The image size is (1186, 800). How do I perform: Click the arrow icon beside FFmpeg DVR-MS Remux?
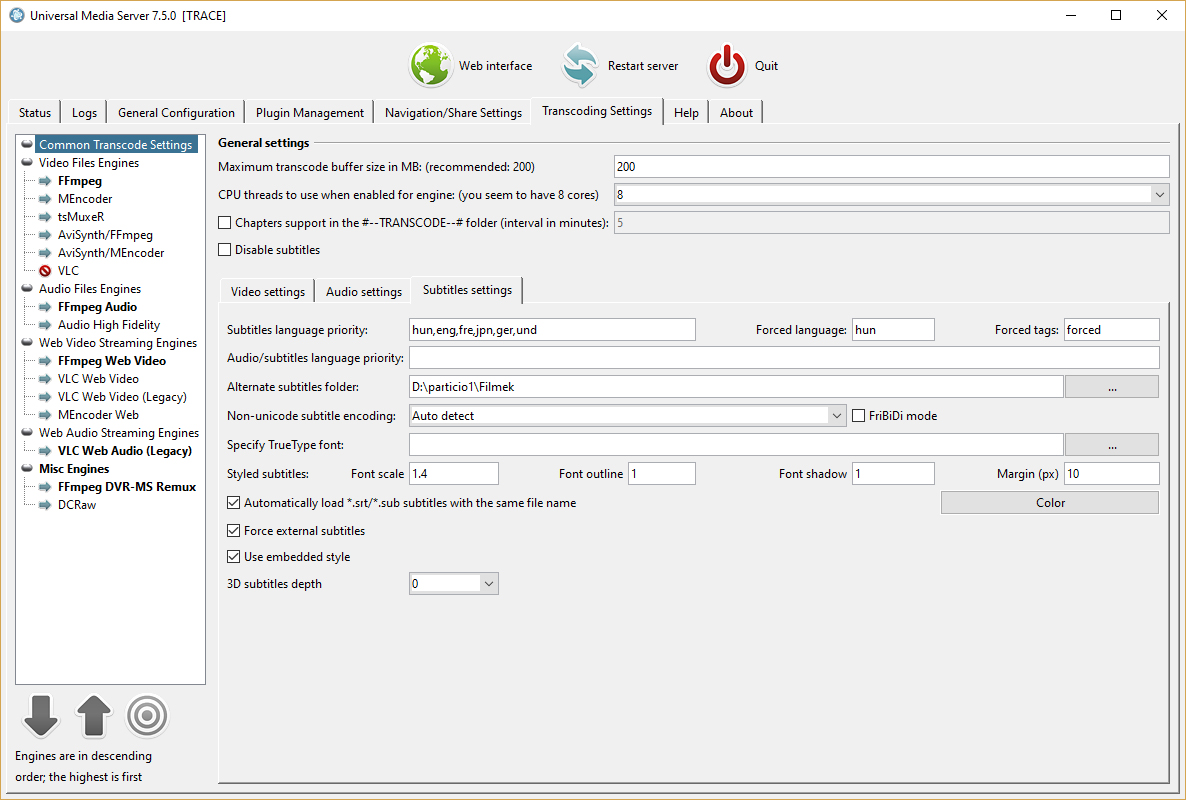coord(45,487)
